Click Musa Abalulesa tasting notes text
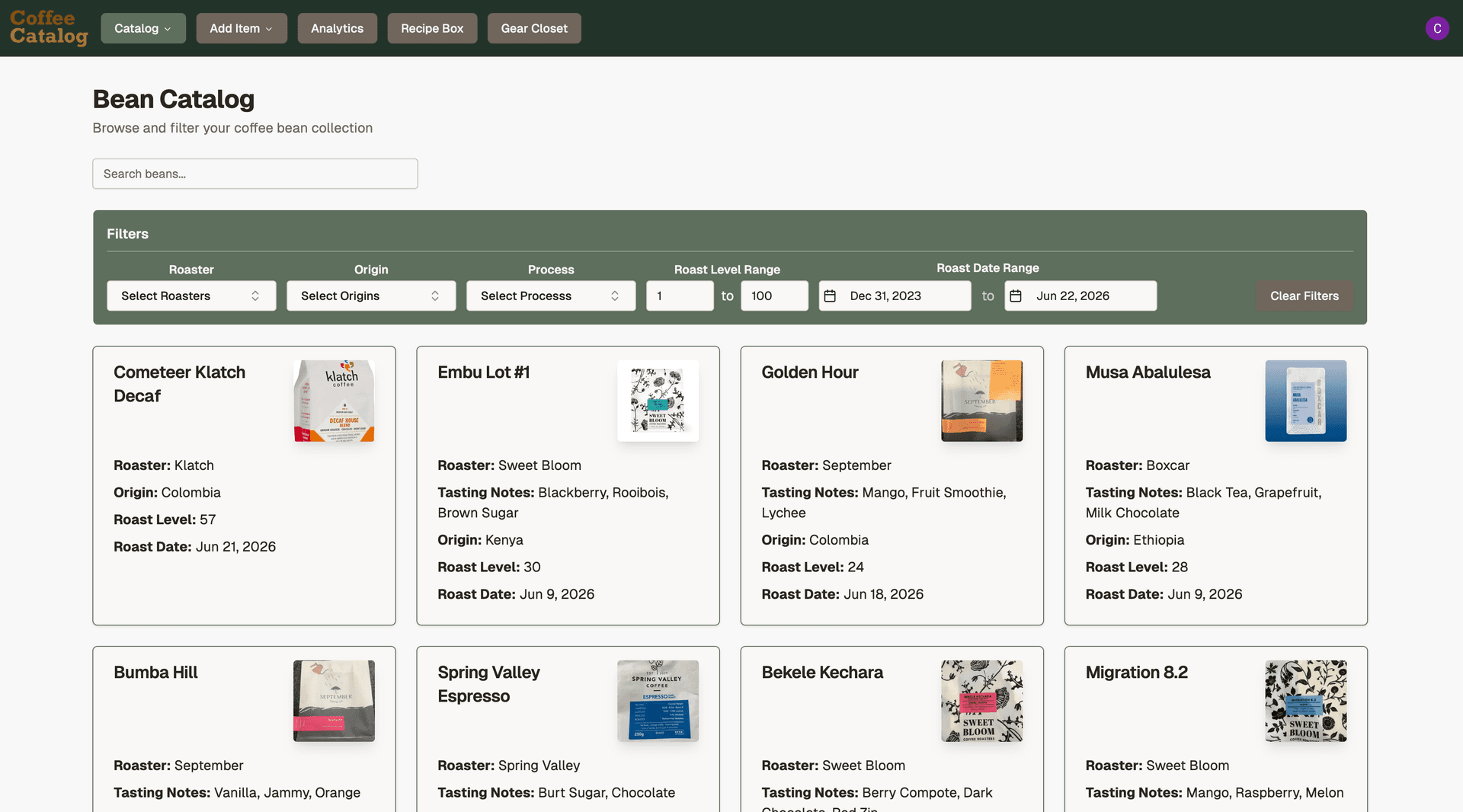The image size is (1463, 812). (x=1204, y=503)
